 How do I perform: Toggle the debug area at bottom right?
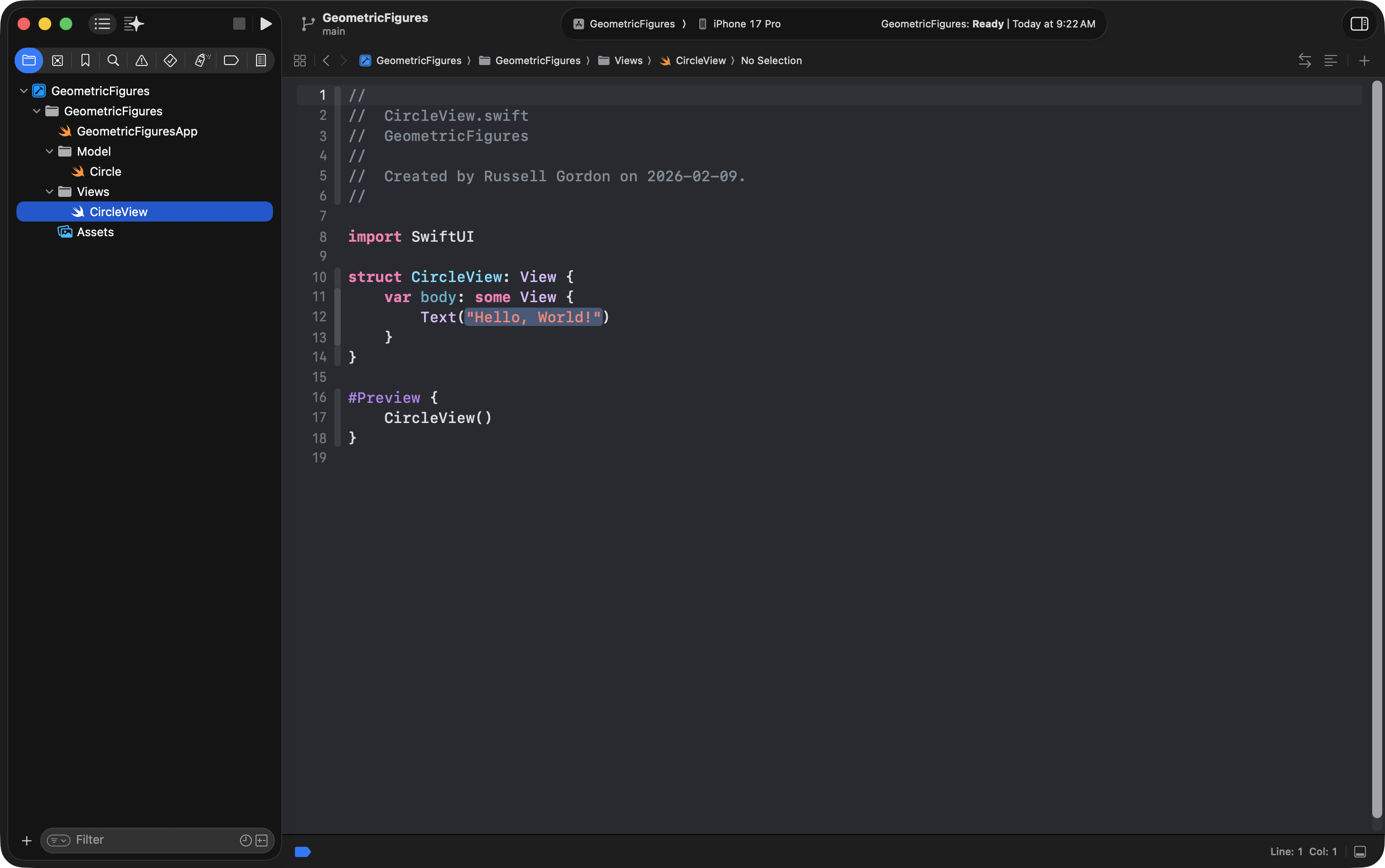pos(1360,852)
